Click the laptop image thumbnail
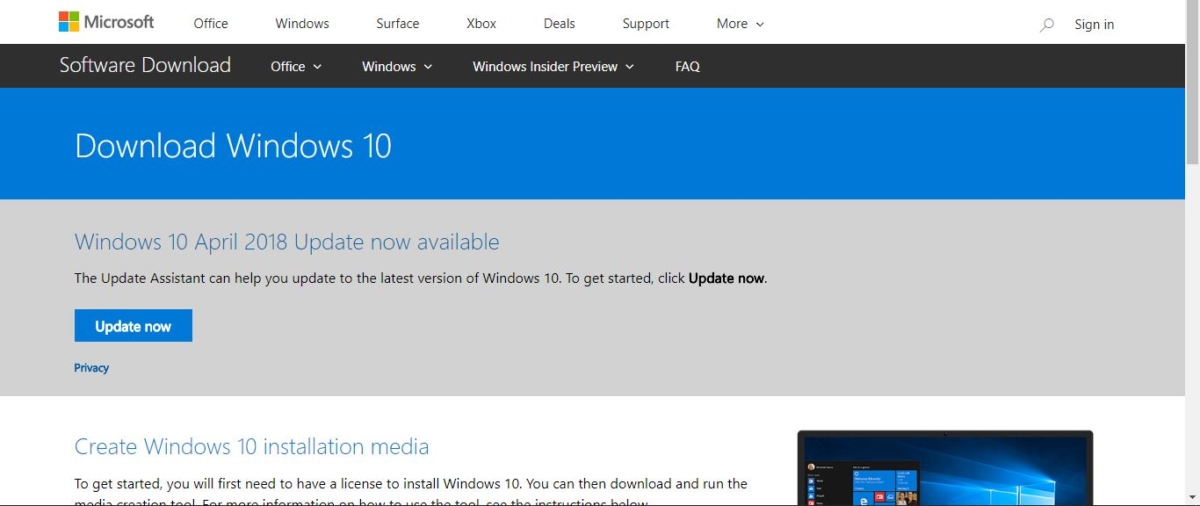Screen dimensions: 1200x506 (945, 468)
